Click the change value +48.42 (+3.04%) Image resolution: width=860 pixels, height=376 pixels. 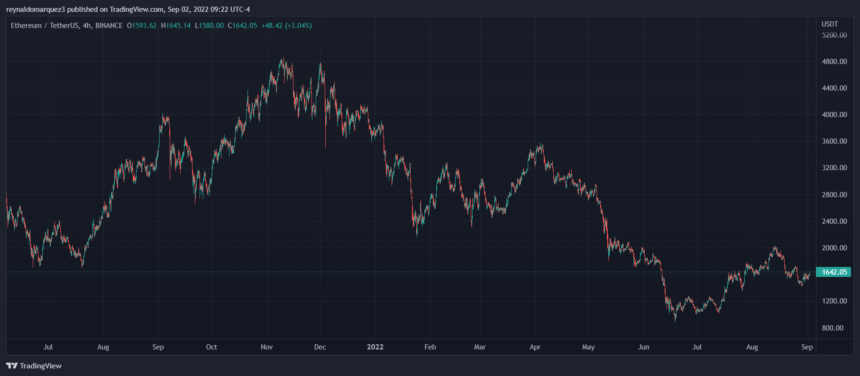(x=287, y=26)
